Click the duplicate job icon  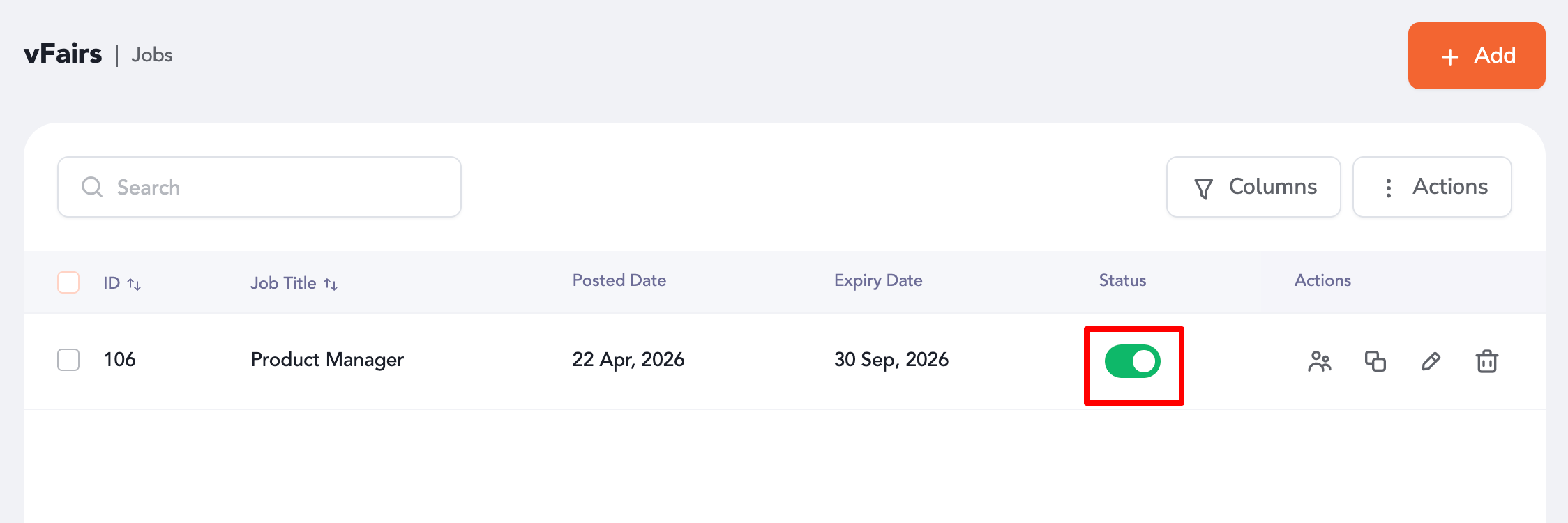(x=1375, y=361)
